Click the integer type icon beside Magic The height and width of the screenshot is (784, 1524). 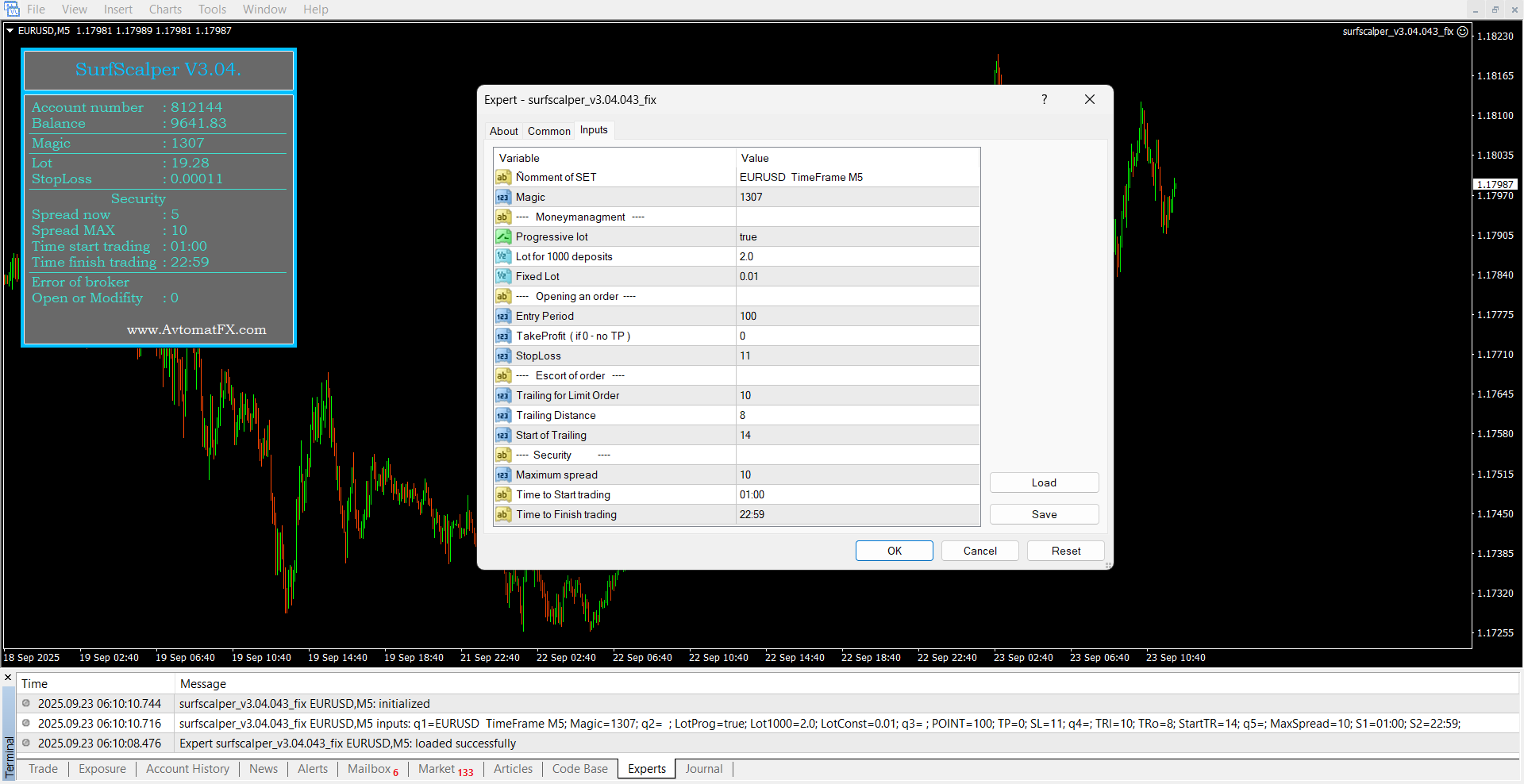click(503, 198)
